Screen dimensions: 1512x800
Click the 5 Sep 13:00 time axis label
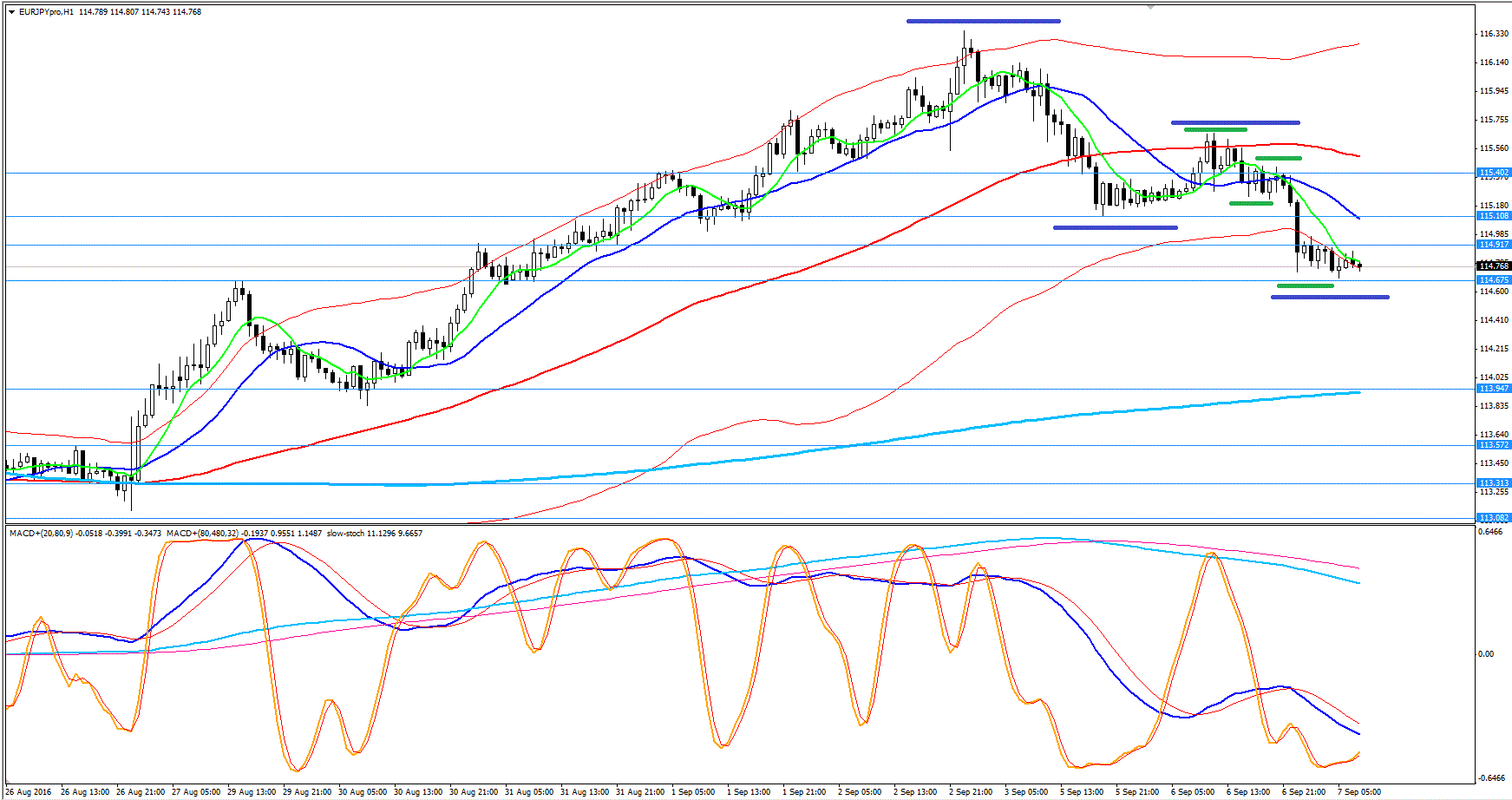click(1081, 791)
